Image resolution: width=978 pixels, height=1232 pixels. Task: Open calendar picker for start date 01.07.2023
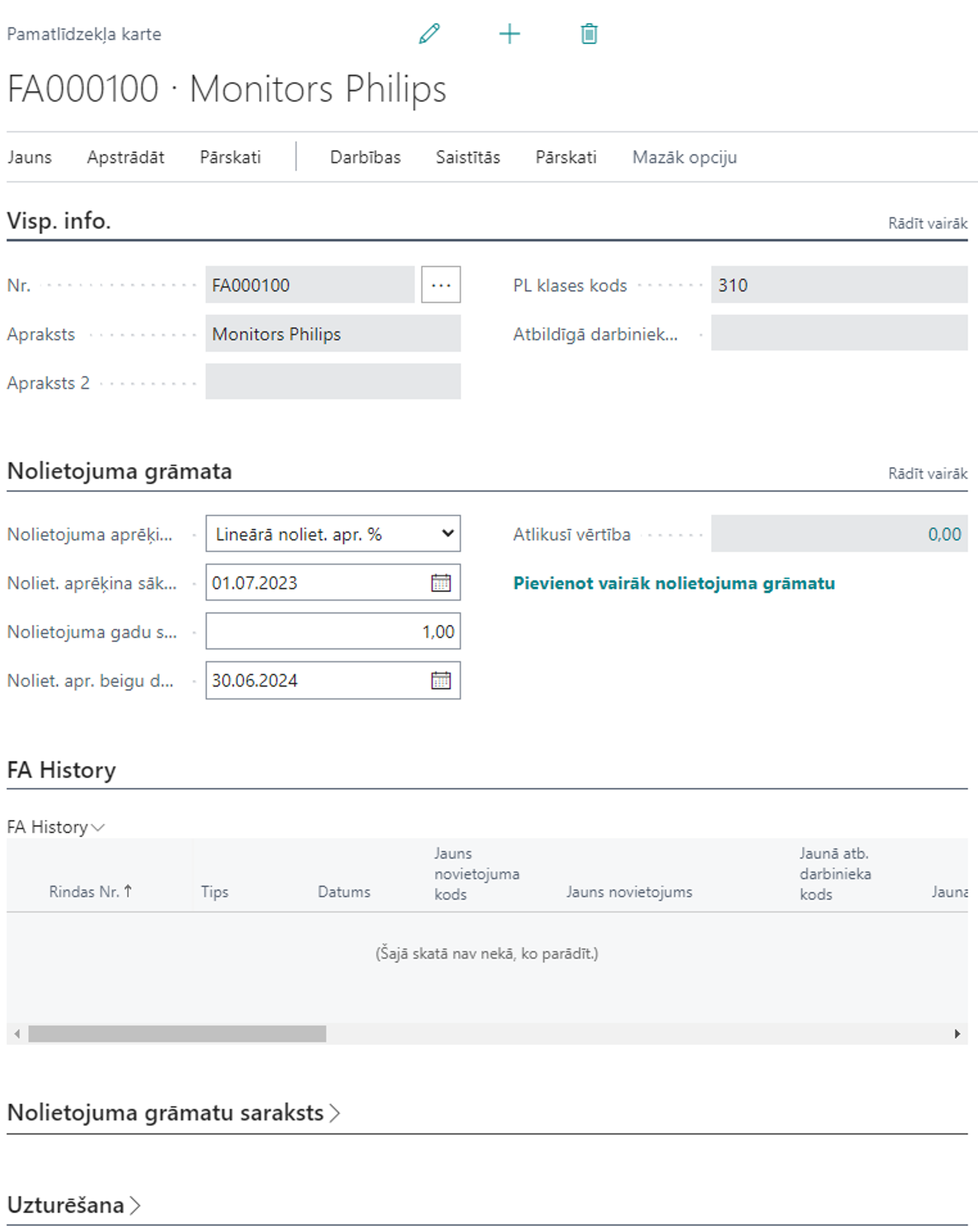pyautogui.click(x=440, y=583)
